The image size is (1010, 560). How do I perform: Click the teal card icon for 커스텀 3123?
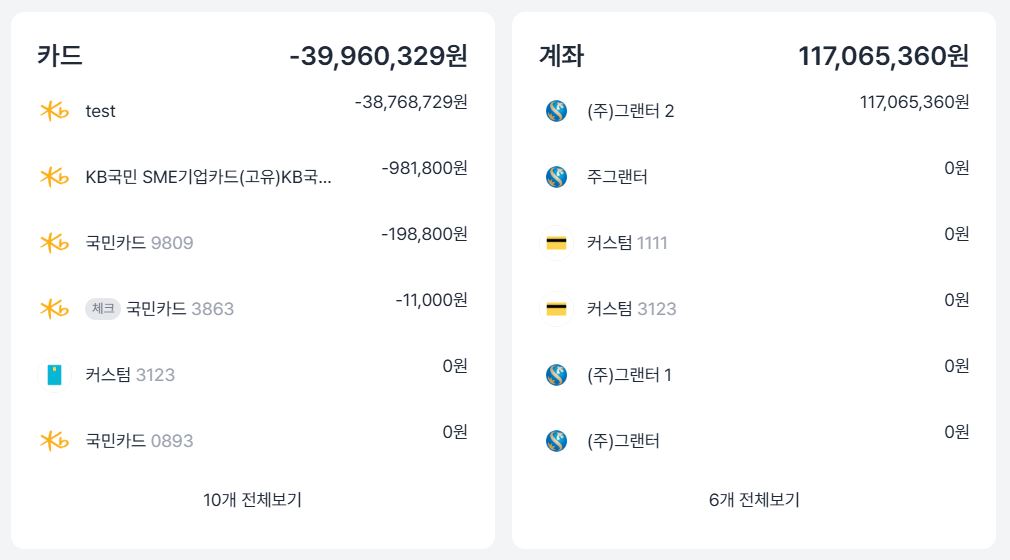pos(54,375)
